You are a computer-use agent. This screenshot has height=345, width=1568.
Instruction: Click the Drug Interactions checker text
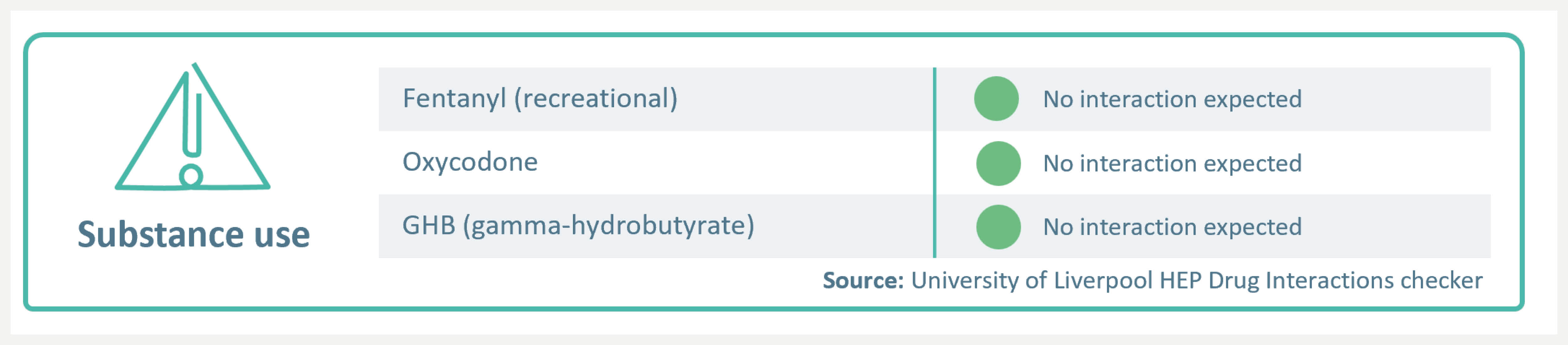tap(1345, 280)
